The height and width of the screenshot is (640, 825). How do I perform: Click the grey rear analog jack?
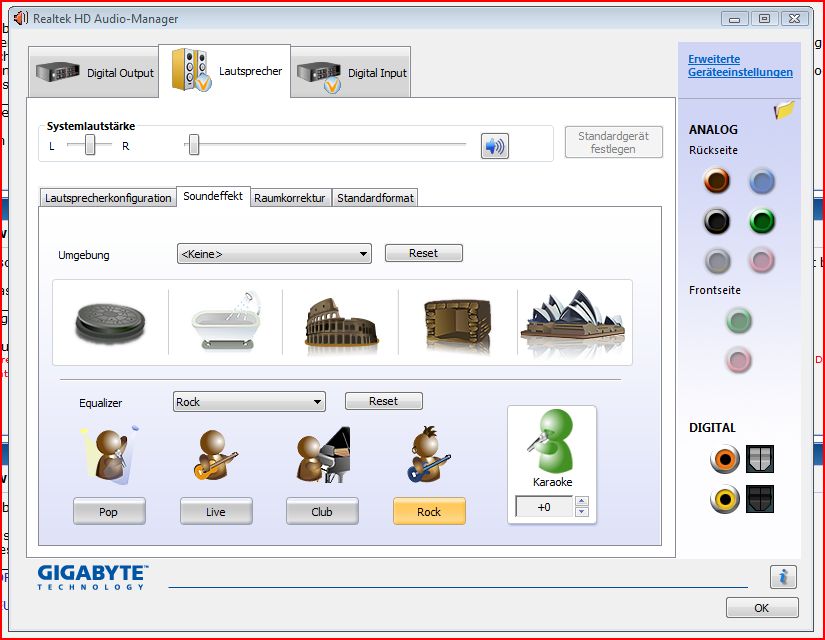[717, 261]
